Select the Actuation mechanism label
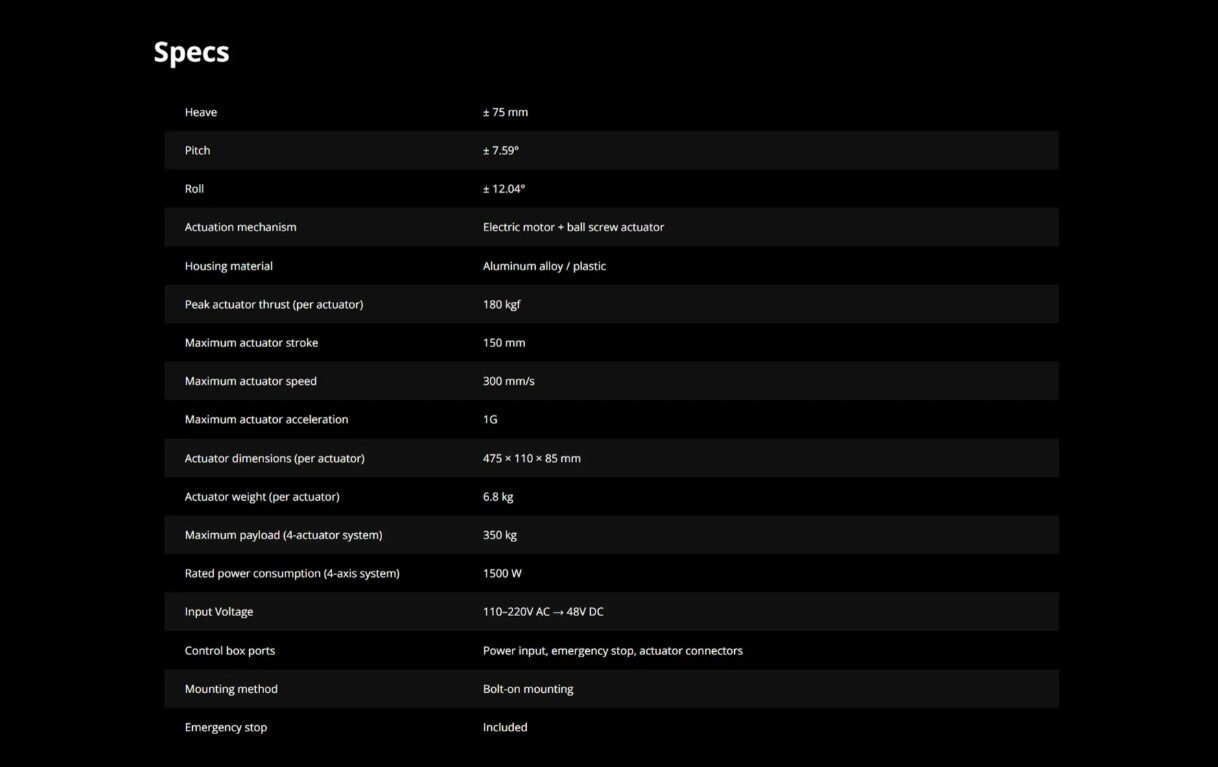The image size is (1218, 767). click(x=241, y=227)
